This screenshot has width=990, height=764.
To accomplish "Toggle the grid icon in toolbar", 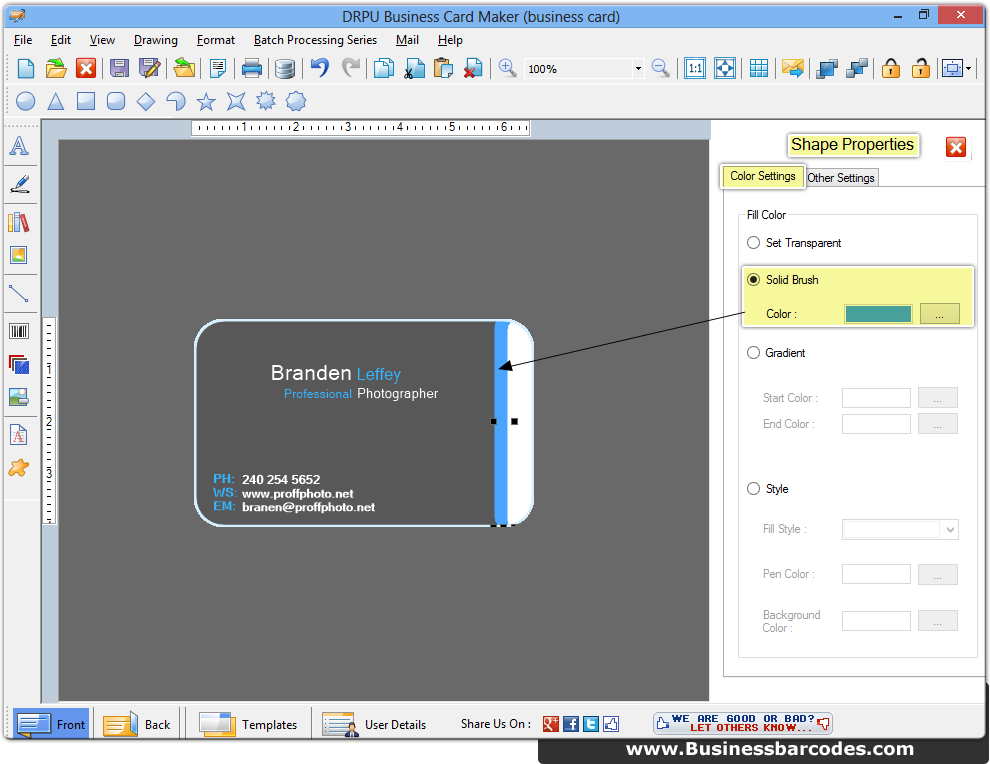I will (758, 68).
